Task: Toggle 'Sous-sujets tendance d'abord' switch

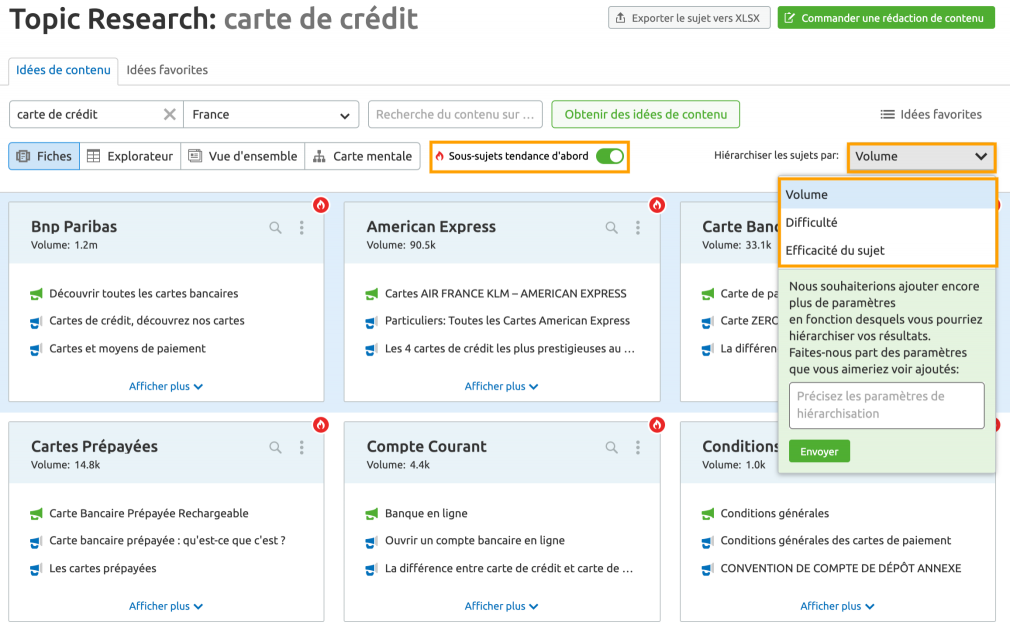Action: click(x=609, y=156)
